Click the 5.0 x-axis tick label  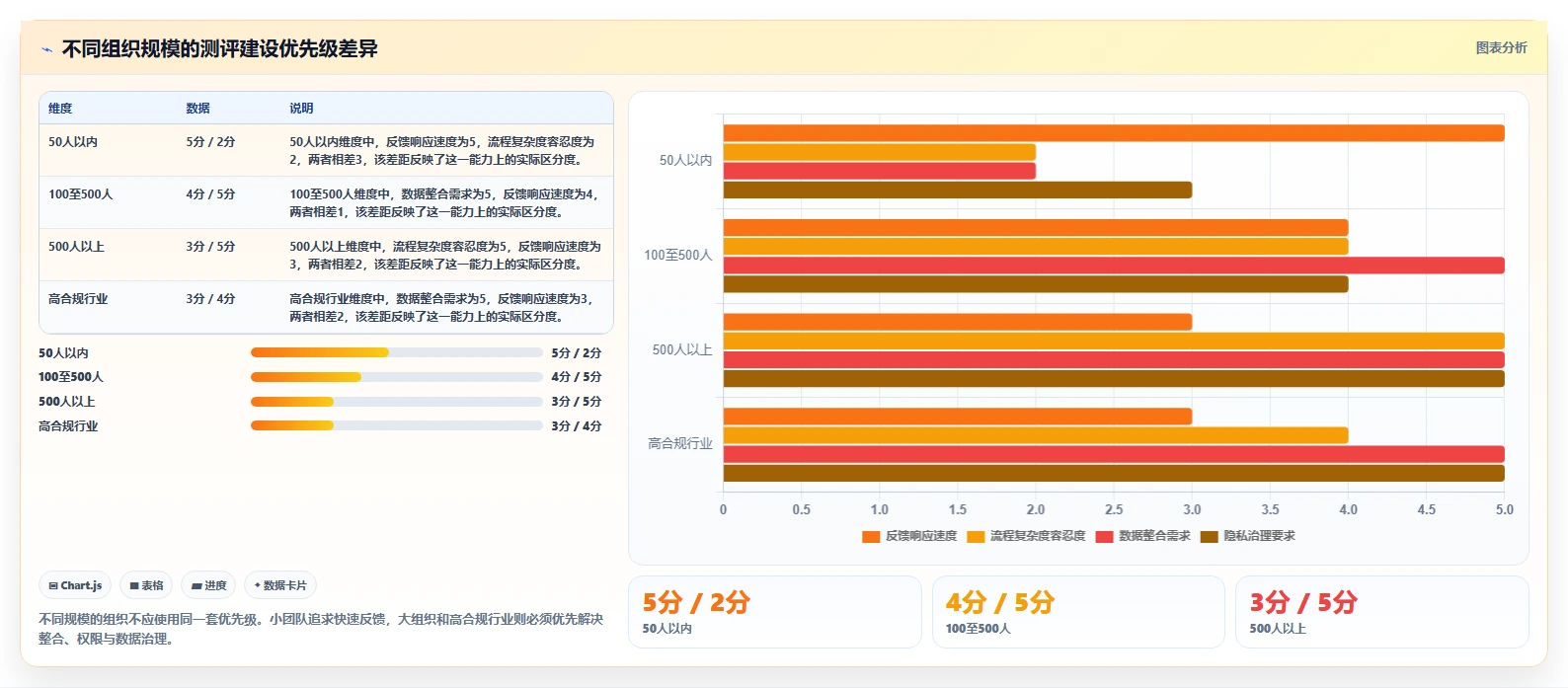pyautogui.click(x=1504, y=509)
